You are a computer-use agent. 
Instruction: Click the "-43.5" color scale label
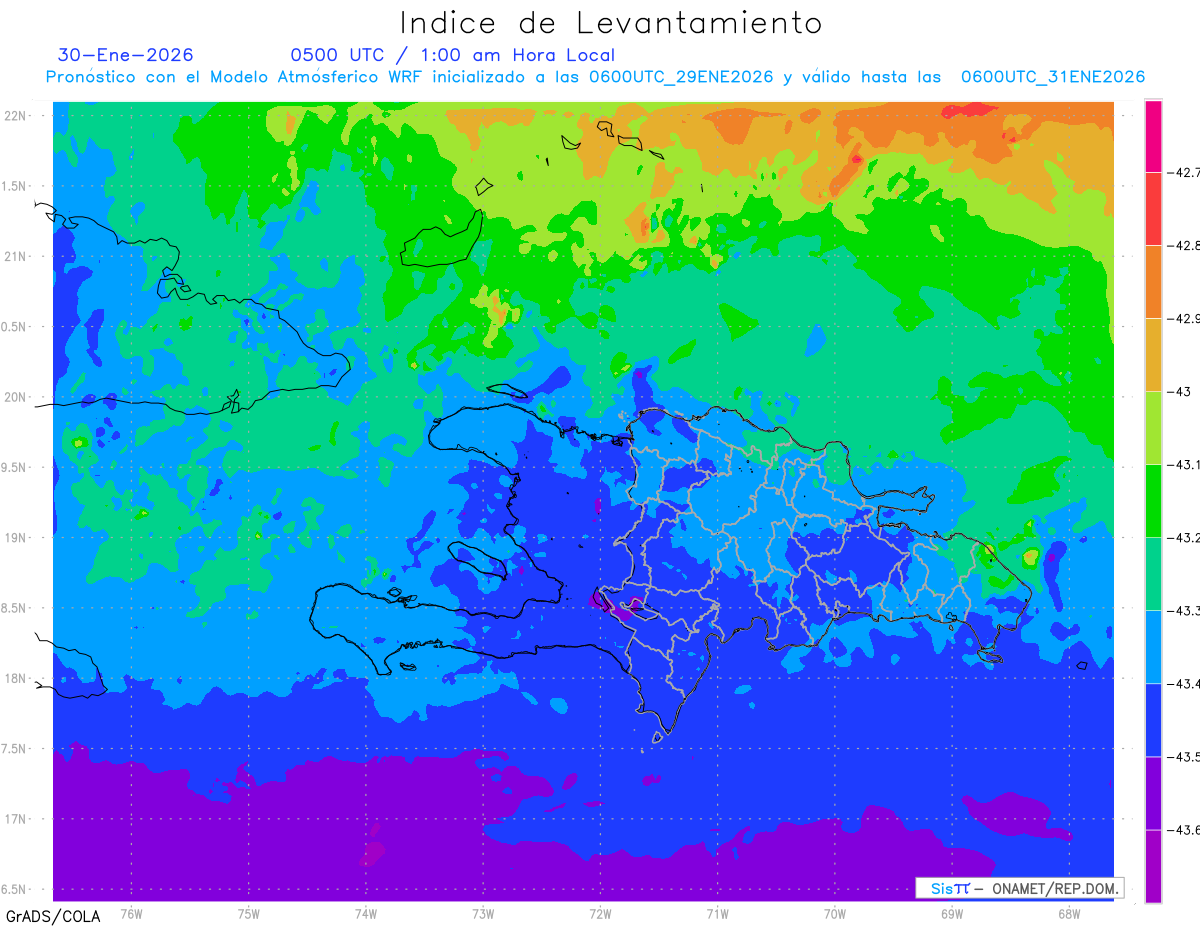[x=1184, y=757]
